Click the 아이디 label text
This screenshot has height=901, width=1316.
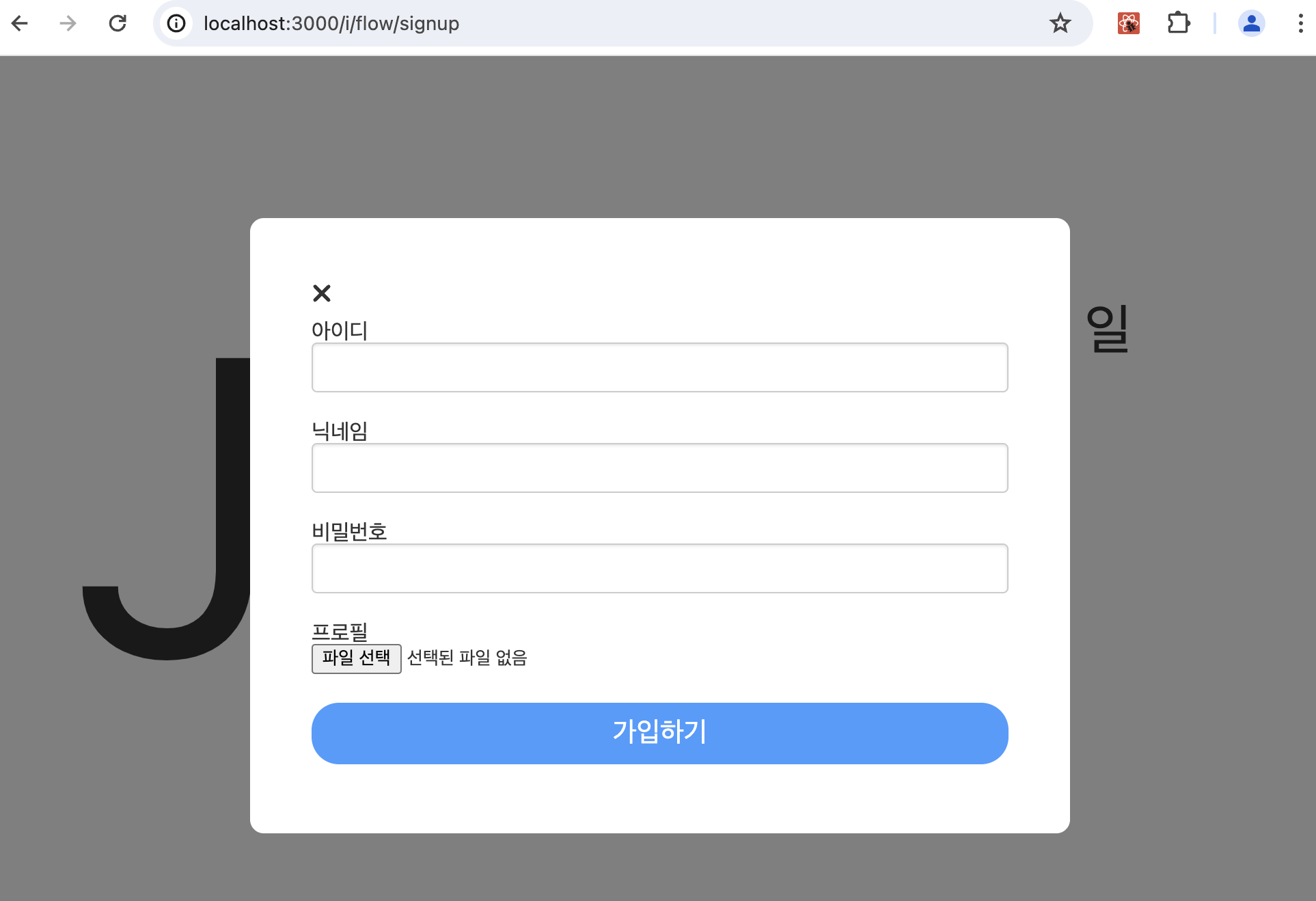340,330
